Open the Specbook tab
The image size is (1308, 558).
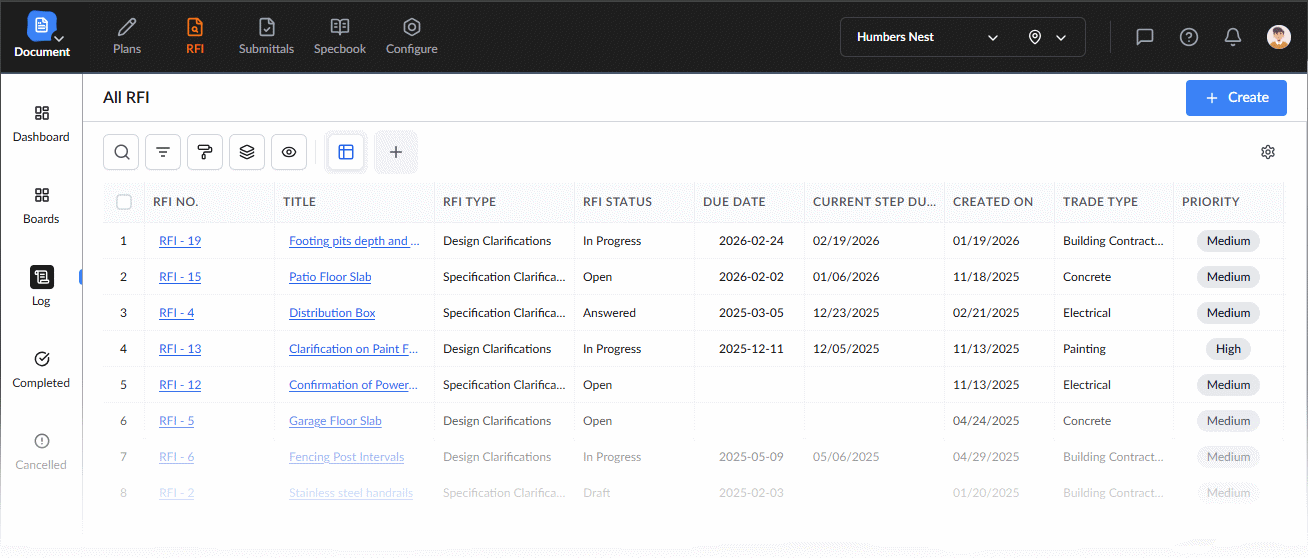[x=340, y=37]
